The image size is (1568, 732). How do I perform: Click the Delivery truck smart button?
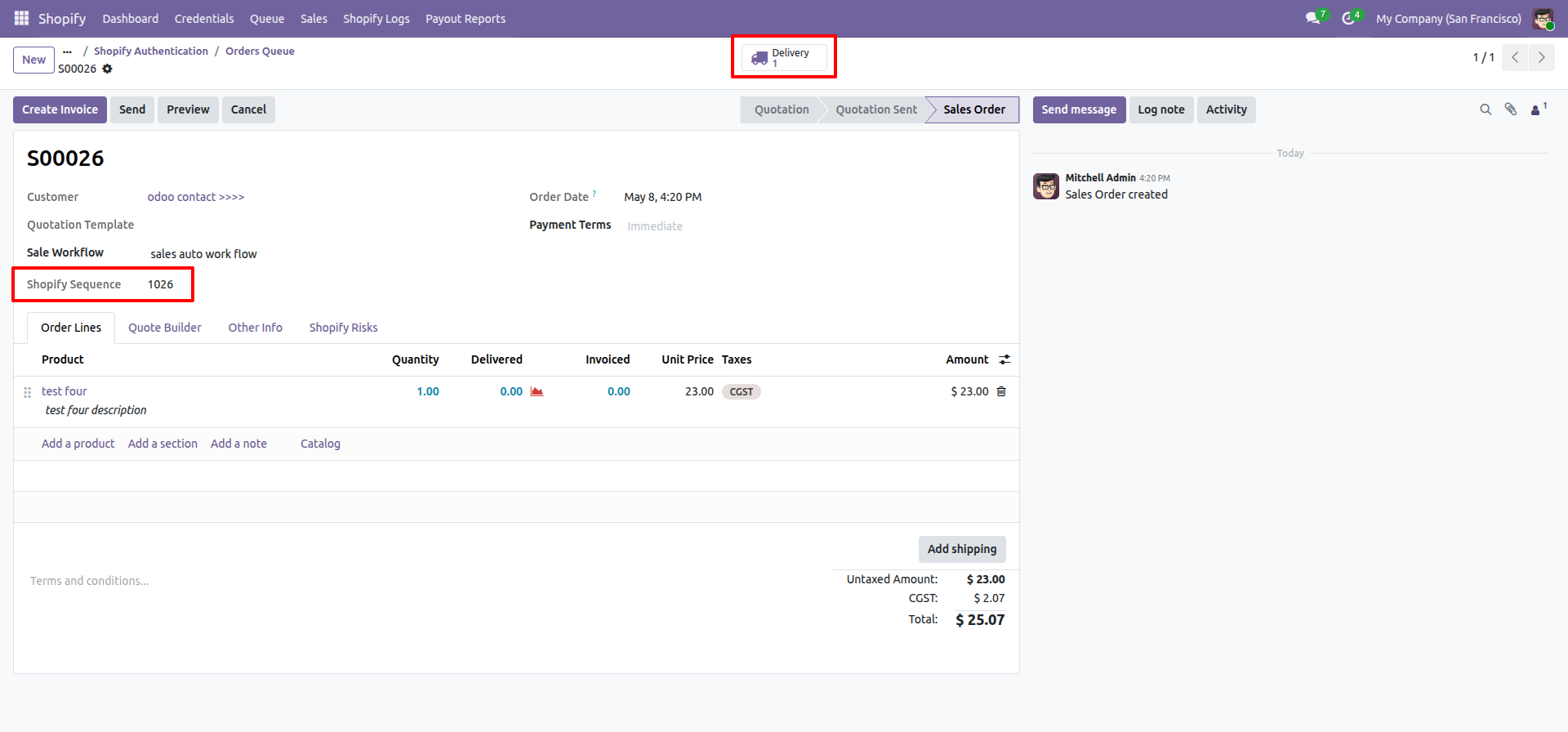coord(784,57)
